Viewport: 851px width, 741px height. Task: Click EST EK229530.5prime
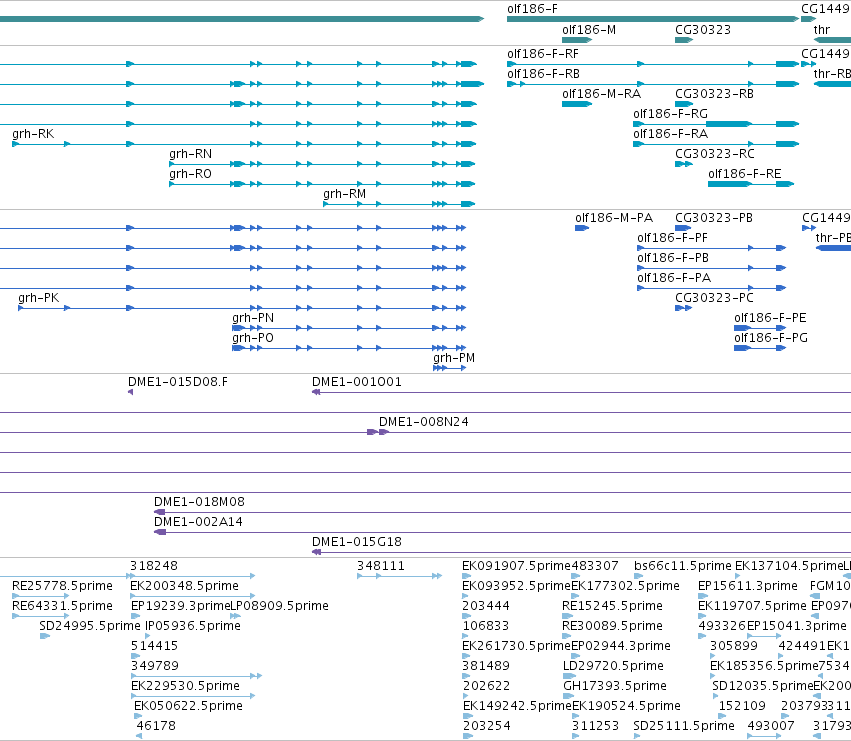[185, 686]
